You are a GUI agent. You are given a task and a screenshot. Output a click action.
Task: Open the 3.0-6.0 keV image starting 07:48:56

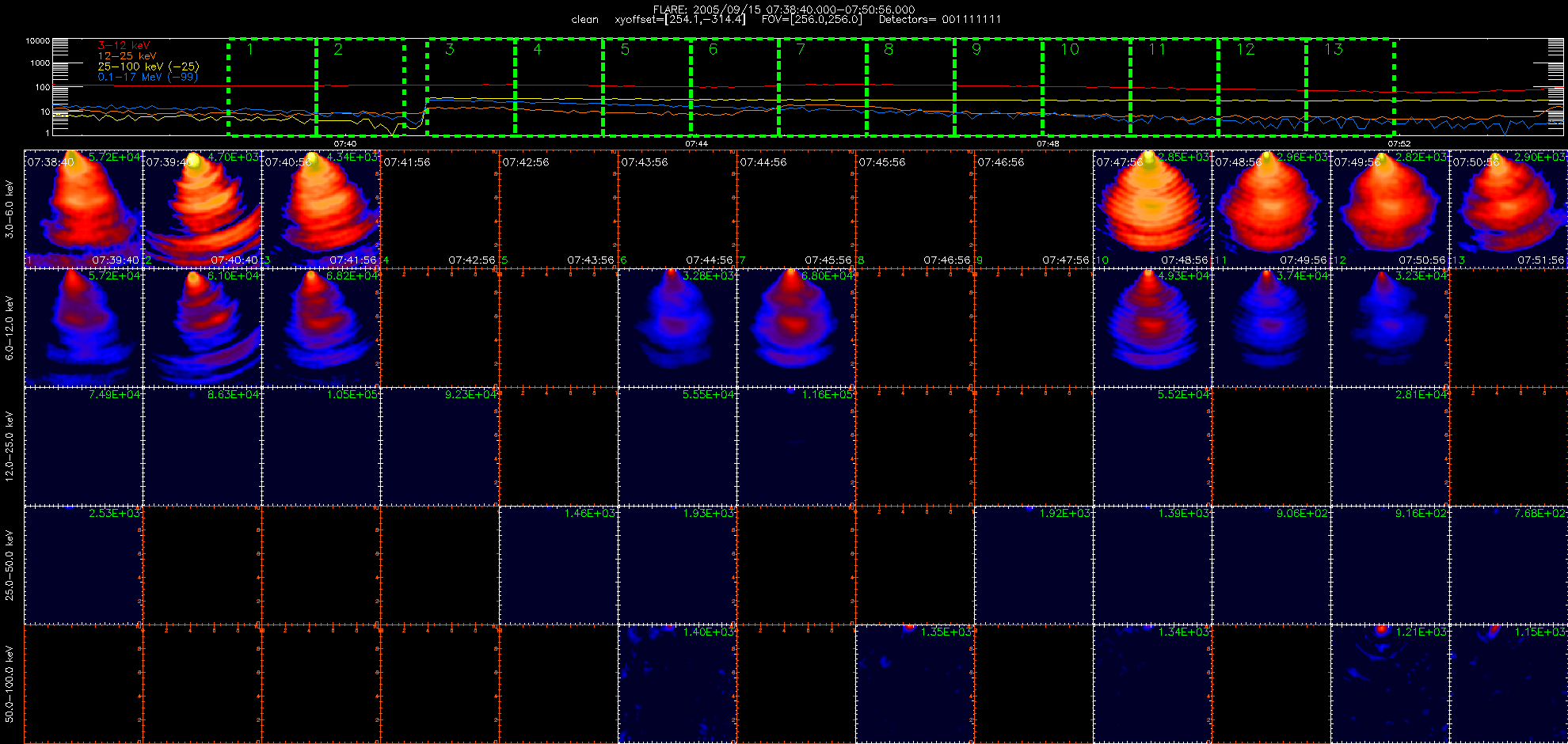1271,209
